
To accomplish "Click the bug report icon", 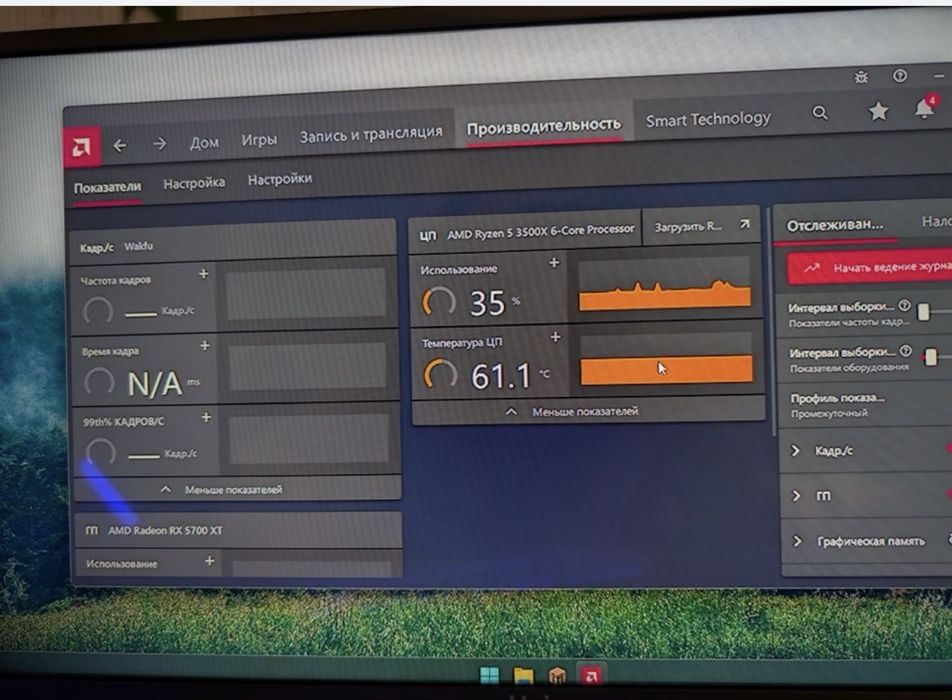I will point(861,77).
